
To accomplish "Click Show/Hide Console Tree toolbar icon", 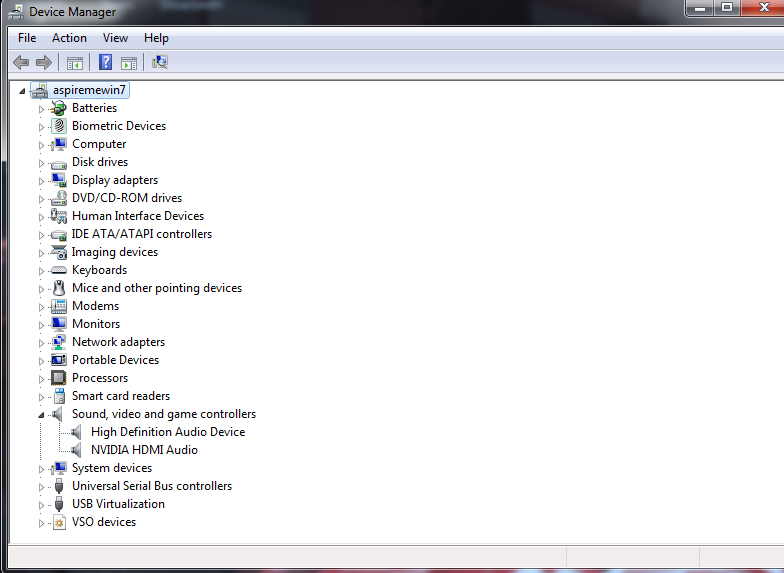I will pos(75,62).
